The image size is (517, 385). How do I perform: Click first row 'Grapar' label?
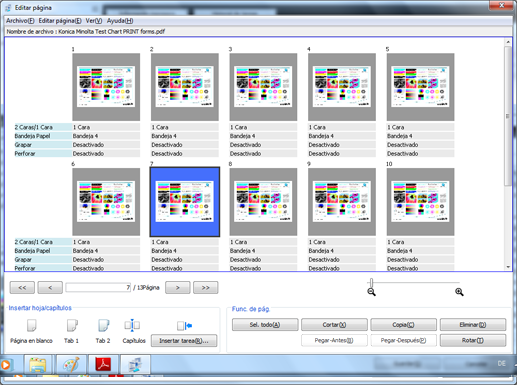click(x=43, y=145)
